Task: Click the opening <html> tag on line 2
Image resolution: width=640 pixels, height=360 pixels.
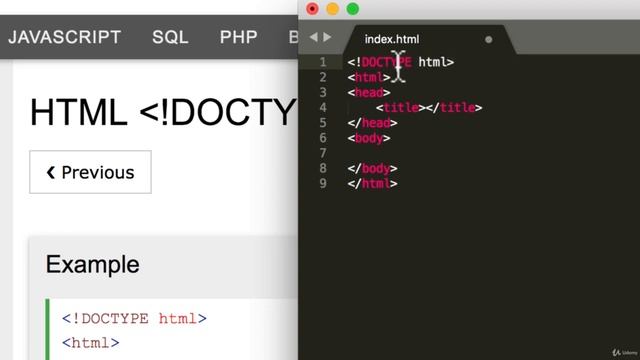Action: 369,77
